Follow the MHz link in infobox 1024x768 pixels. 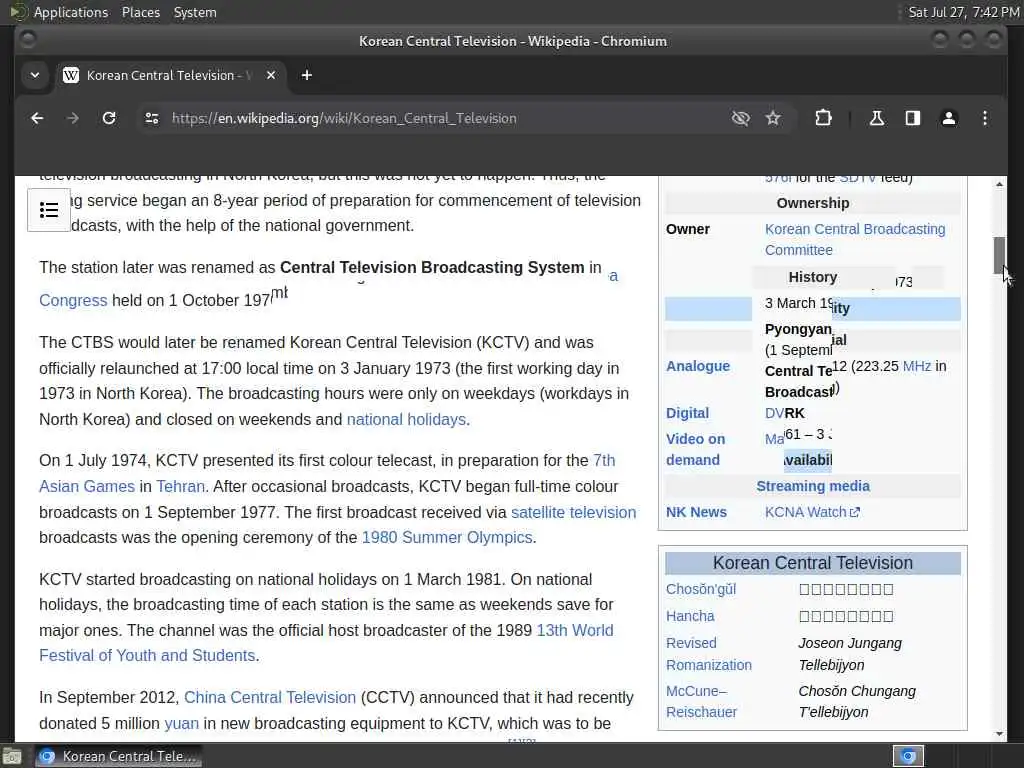pos(917,366)
